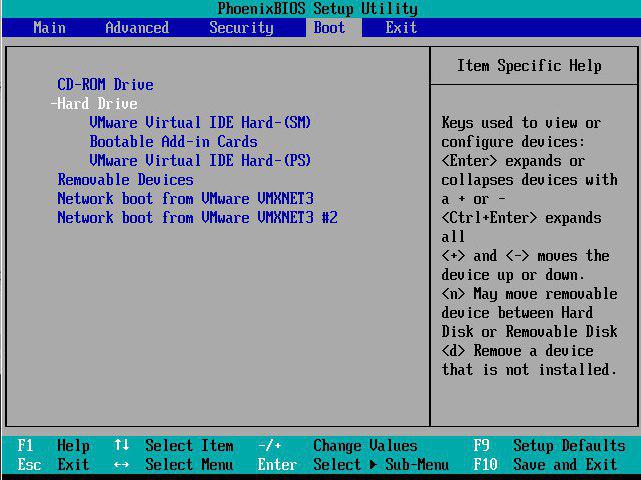
Task: Click the Item Specific Help heading
Action: point(529,65)
